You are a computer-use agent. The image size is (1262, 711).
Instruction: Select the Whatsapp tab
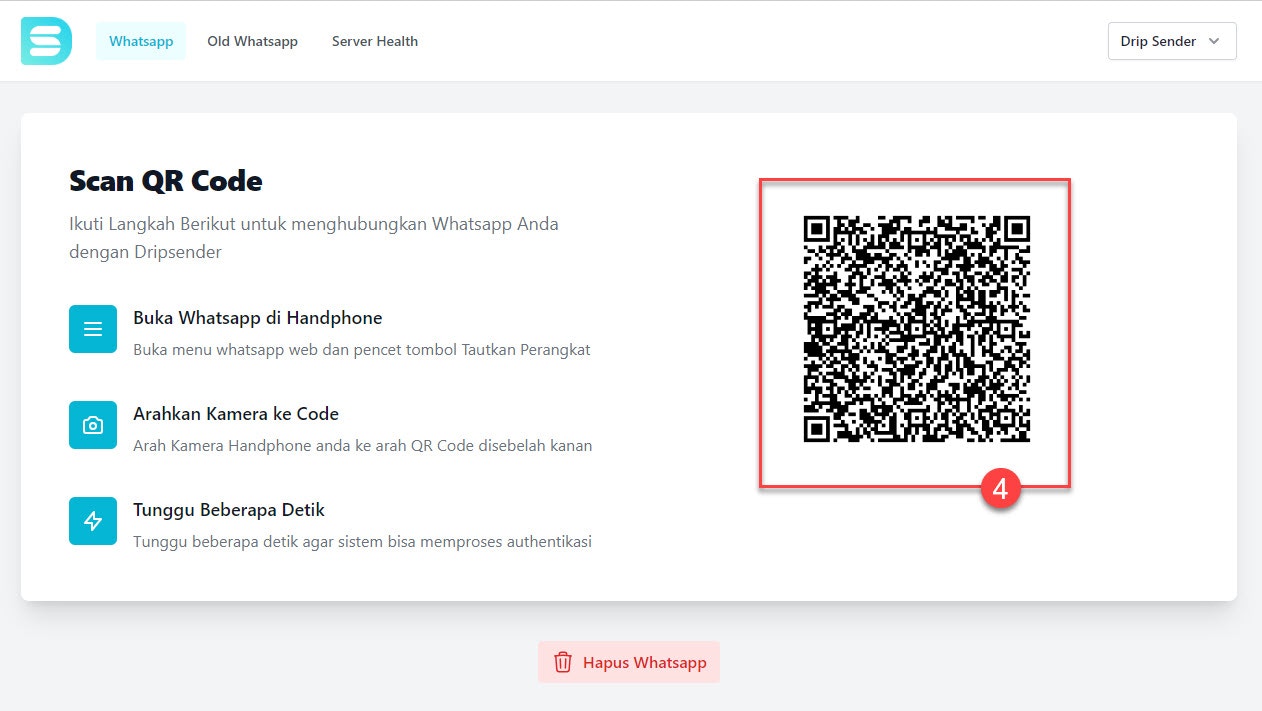tap(140, 41)
